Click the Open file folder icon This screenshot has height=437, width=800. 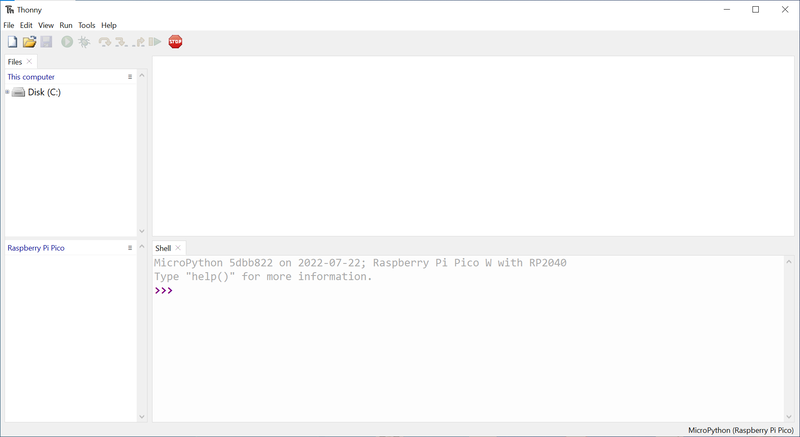tap(30, 42)
